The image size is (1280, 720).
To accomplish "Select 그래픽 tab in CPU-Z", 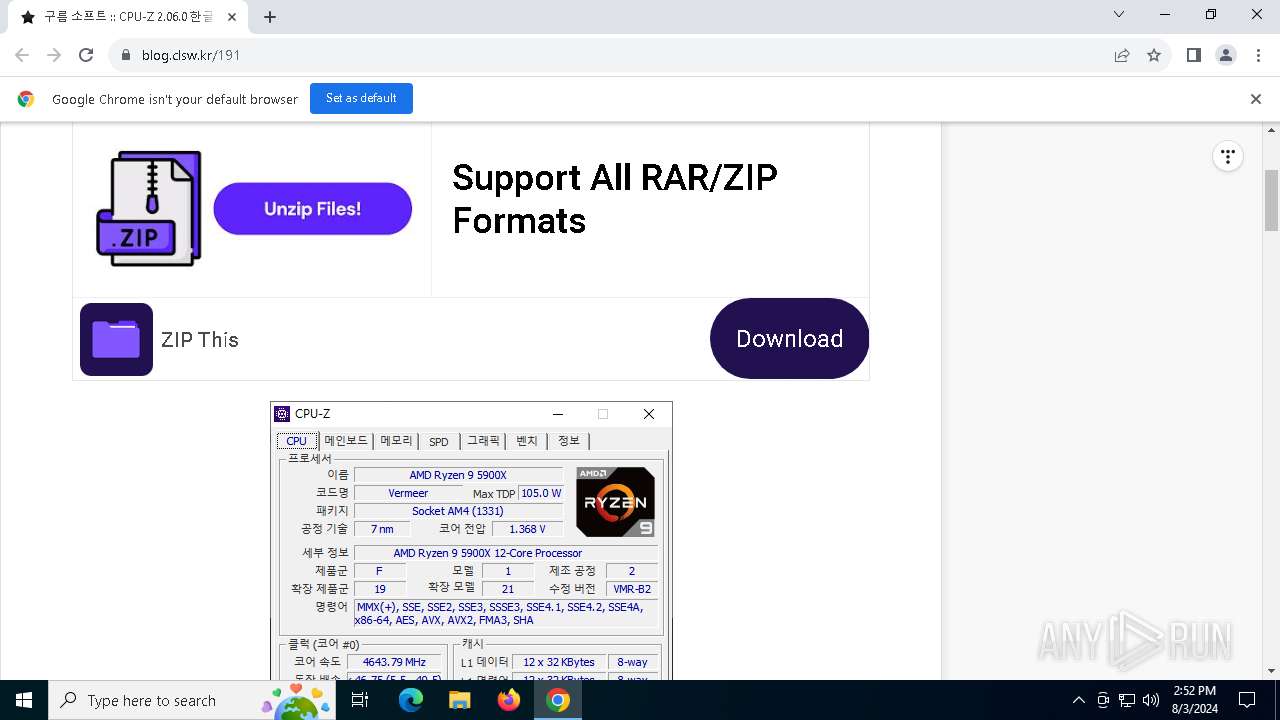I will point(484,441).
